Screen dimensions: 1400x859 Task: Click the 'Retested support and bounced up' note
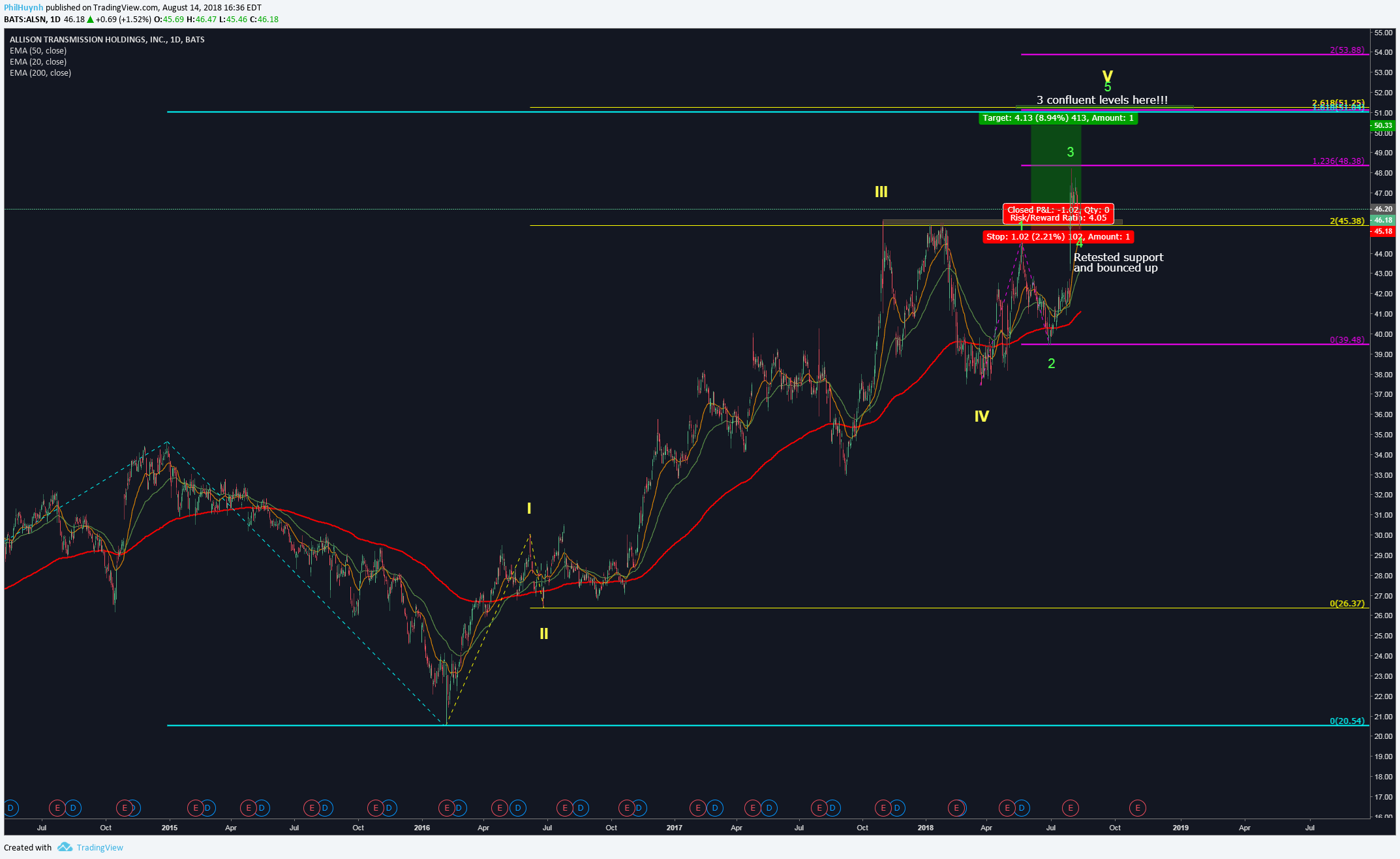tap(1118, 262)
